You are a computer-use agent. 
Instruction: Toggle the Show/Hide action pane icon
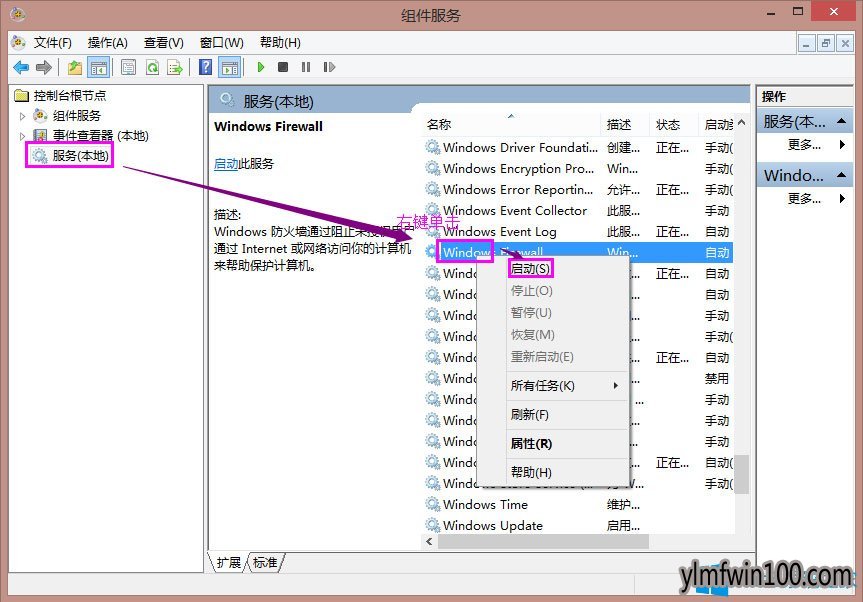[230, 68]
